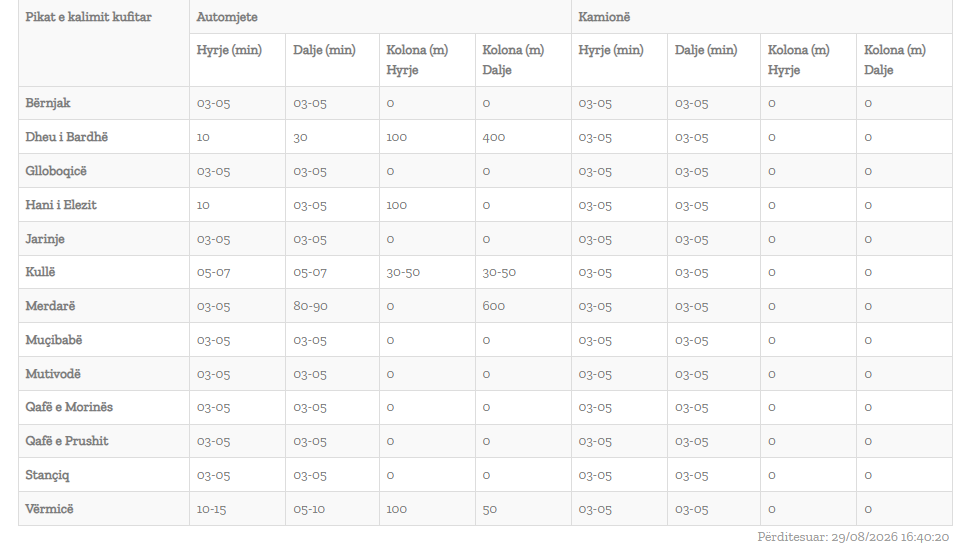956x547 pixels.
Task: Click the Stançiq border crossing name
Action: tap(47, 475)
